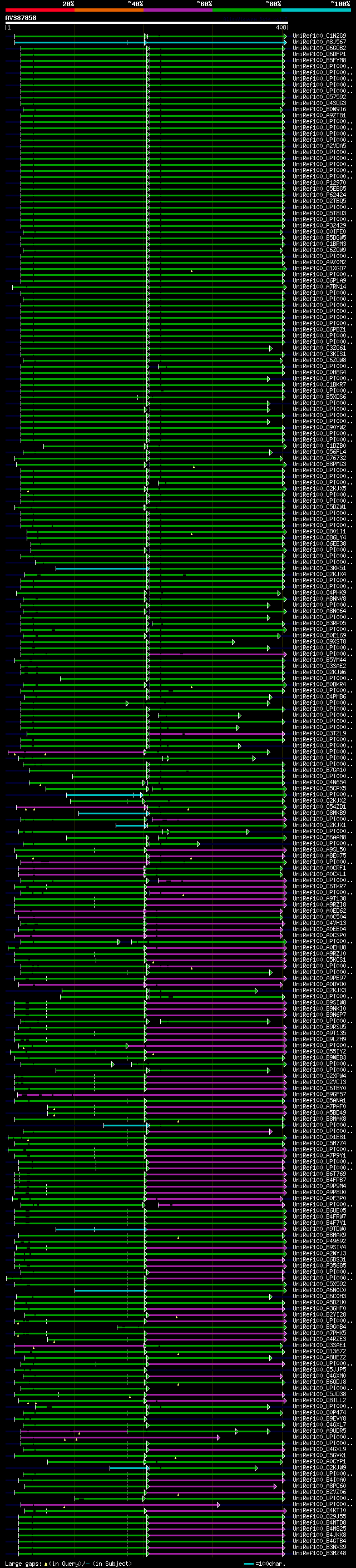356x1568 pixels.
Task: Select the UniRef100_A2VDA5 label
Action: (x=319, y=146)
